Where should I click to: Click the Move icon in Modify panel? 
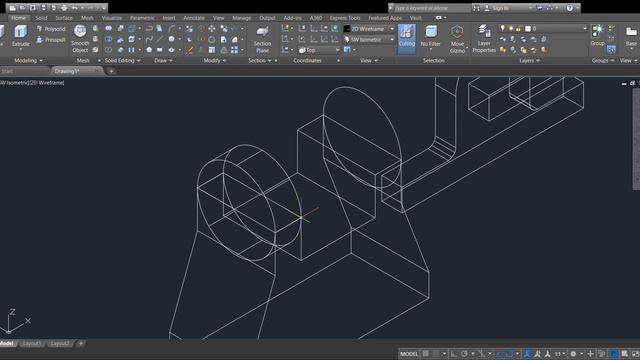(212, 29)
